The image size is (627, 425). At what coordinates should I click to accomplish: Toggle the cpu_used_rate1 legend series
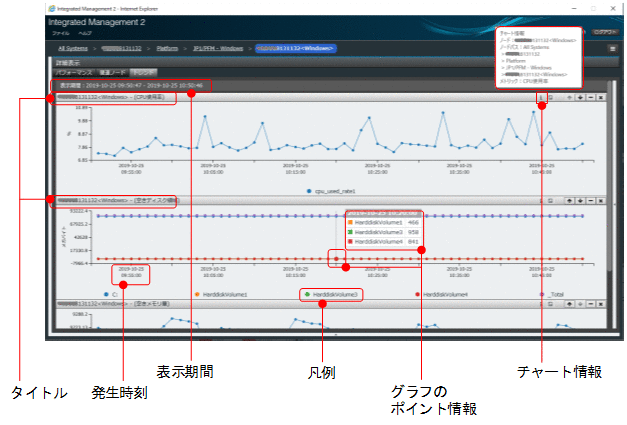[331, 191]
